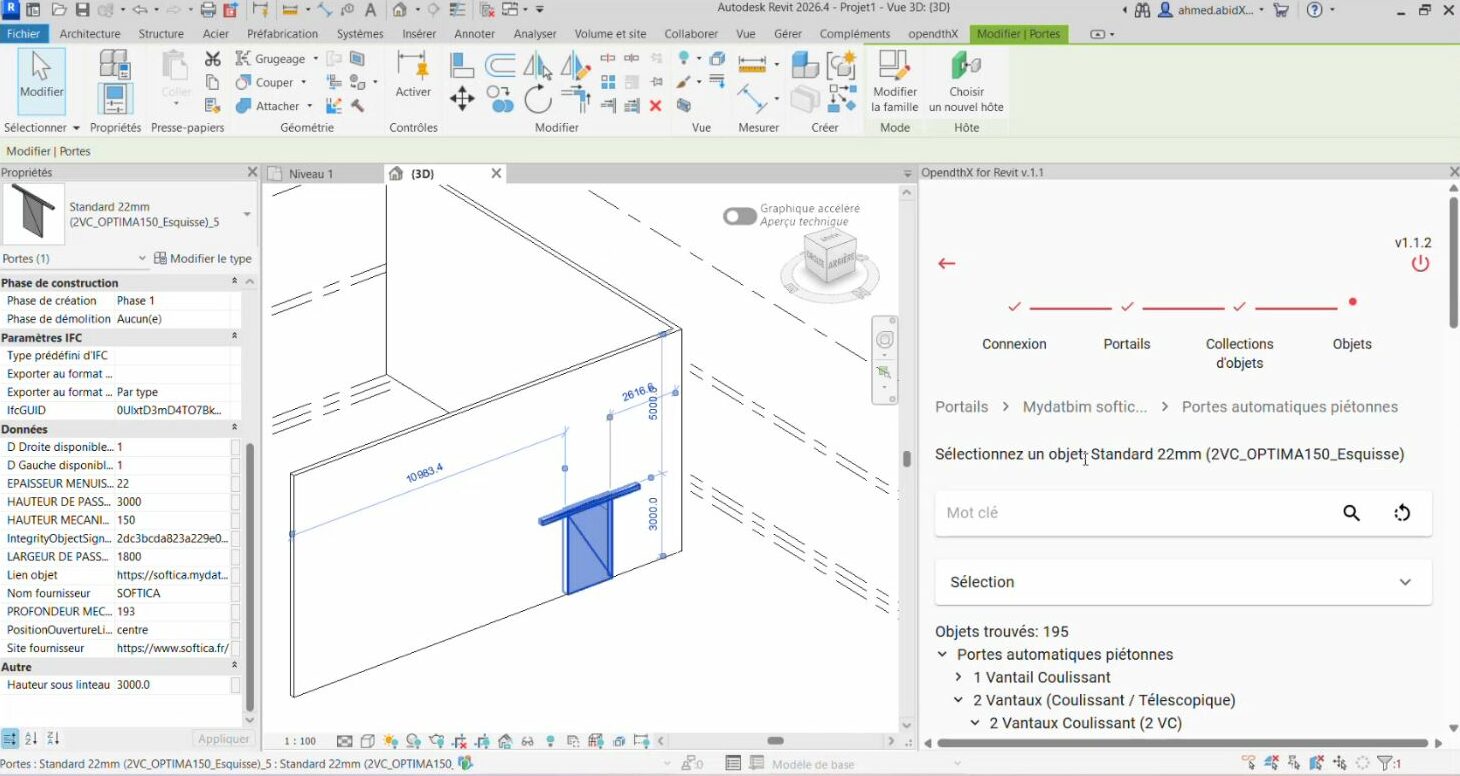The width and height of the screenshot is (1460, 776).
Task: Click the navigation wheel icon in view
Action: coord(885,340)
